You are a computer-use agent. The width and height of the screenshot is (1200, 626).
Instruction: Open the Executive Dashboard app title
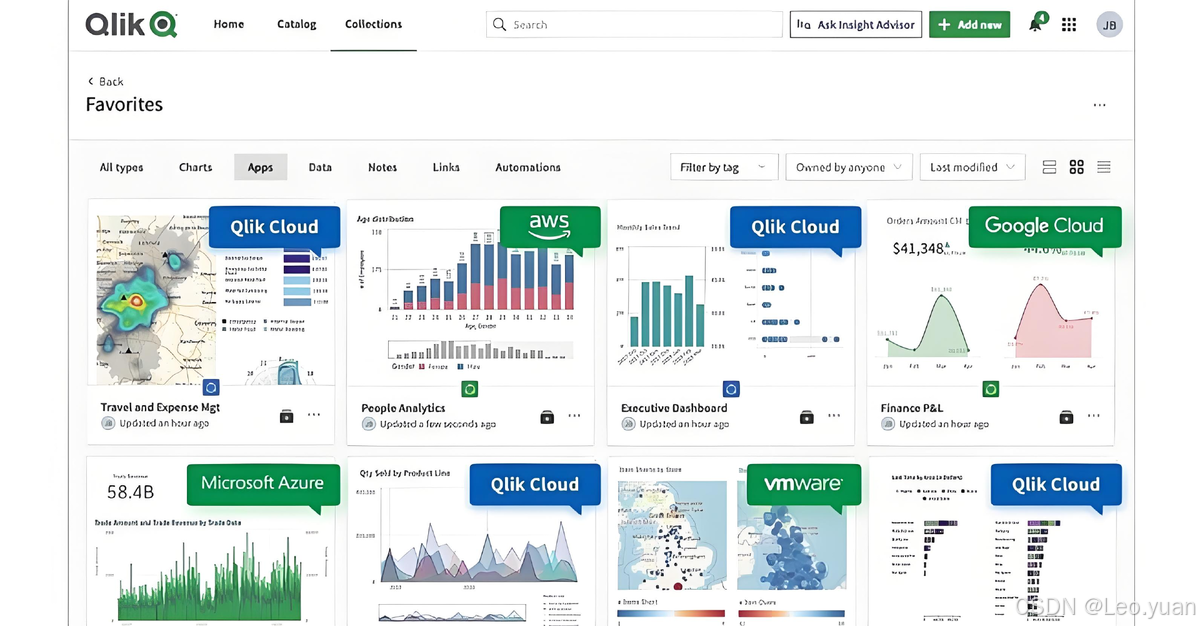coord(674,408)
